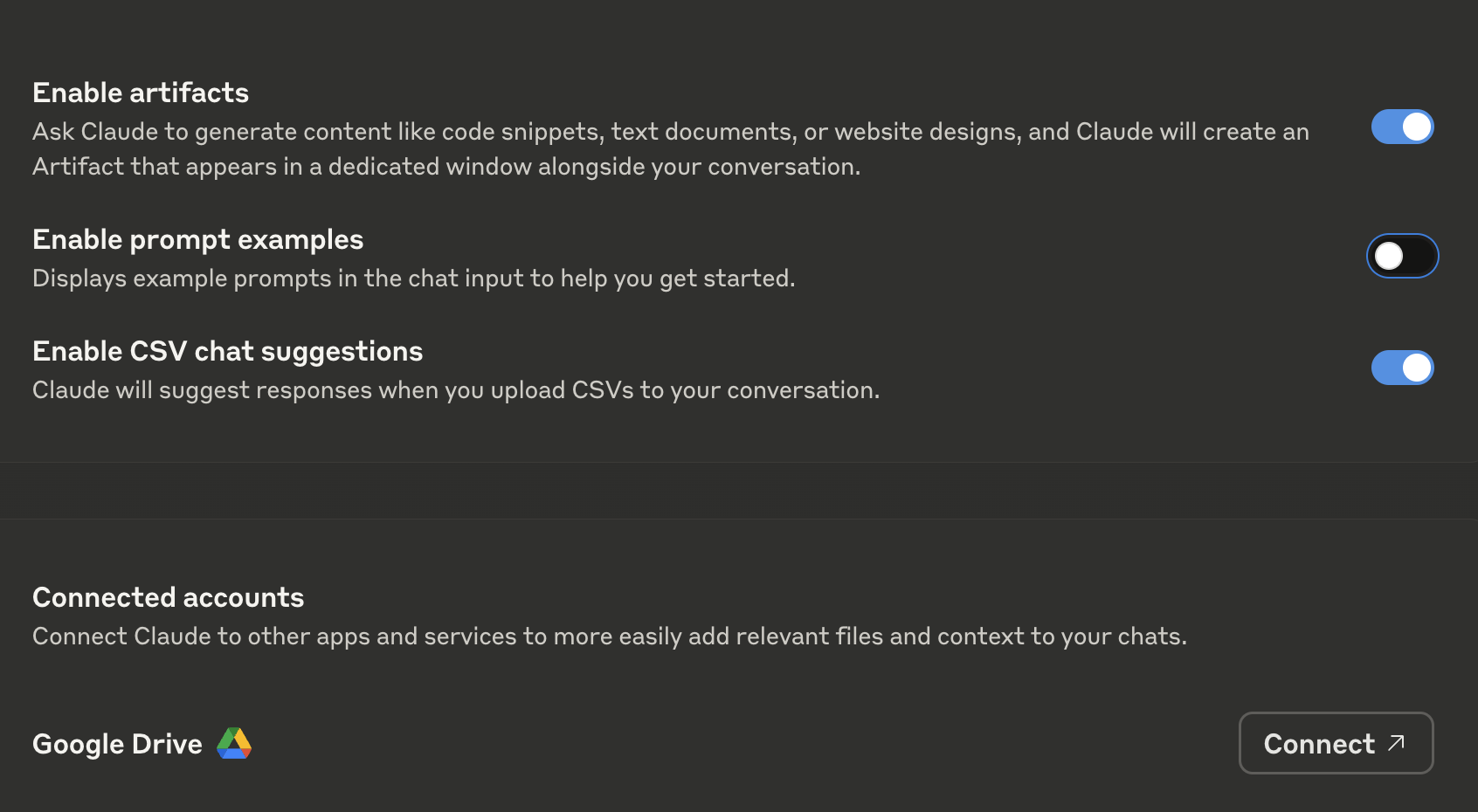Disable the CSV chat suggestions toggle
The image size is (1478, 812).
[x=1402, y=368]
